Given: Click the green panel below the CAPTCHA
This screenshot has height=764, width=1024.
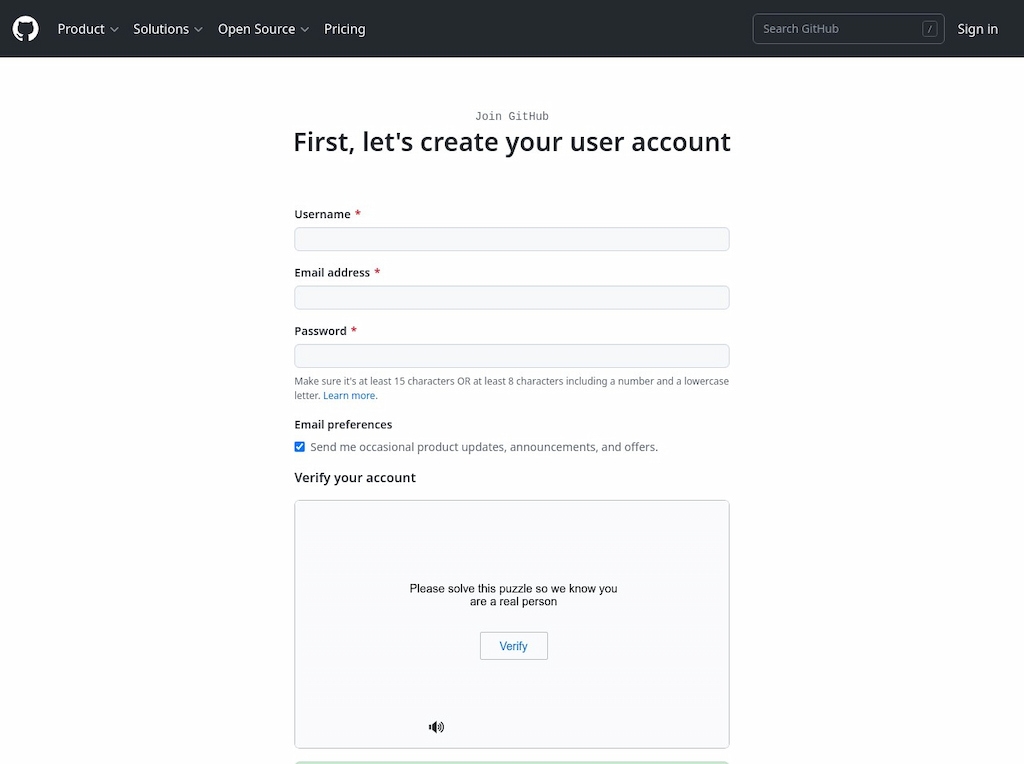Looking at the screenshot, I should tap(511, 762).
